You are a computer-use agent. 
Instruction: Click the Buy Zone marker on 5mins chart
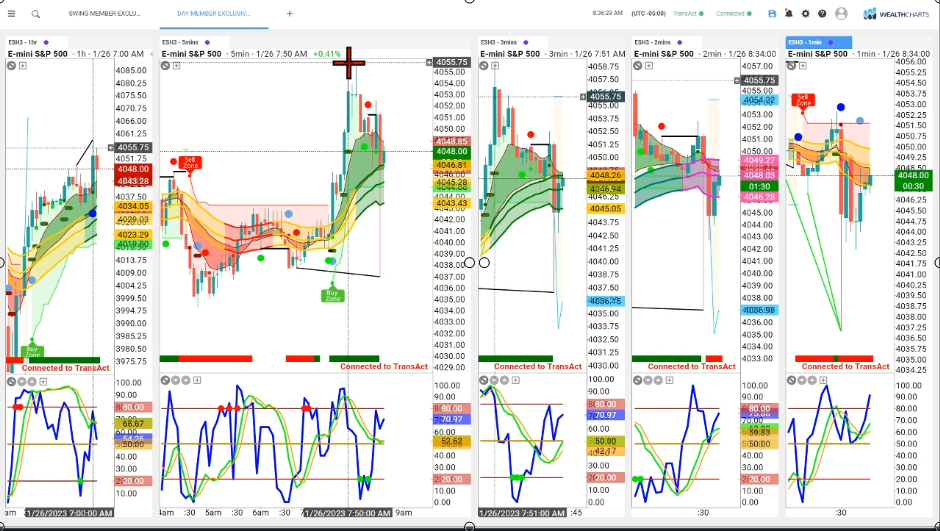[x=333, y=294]
